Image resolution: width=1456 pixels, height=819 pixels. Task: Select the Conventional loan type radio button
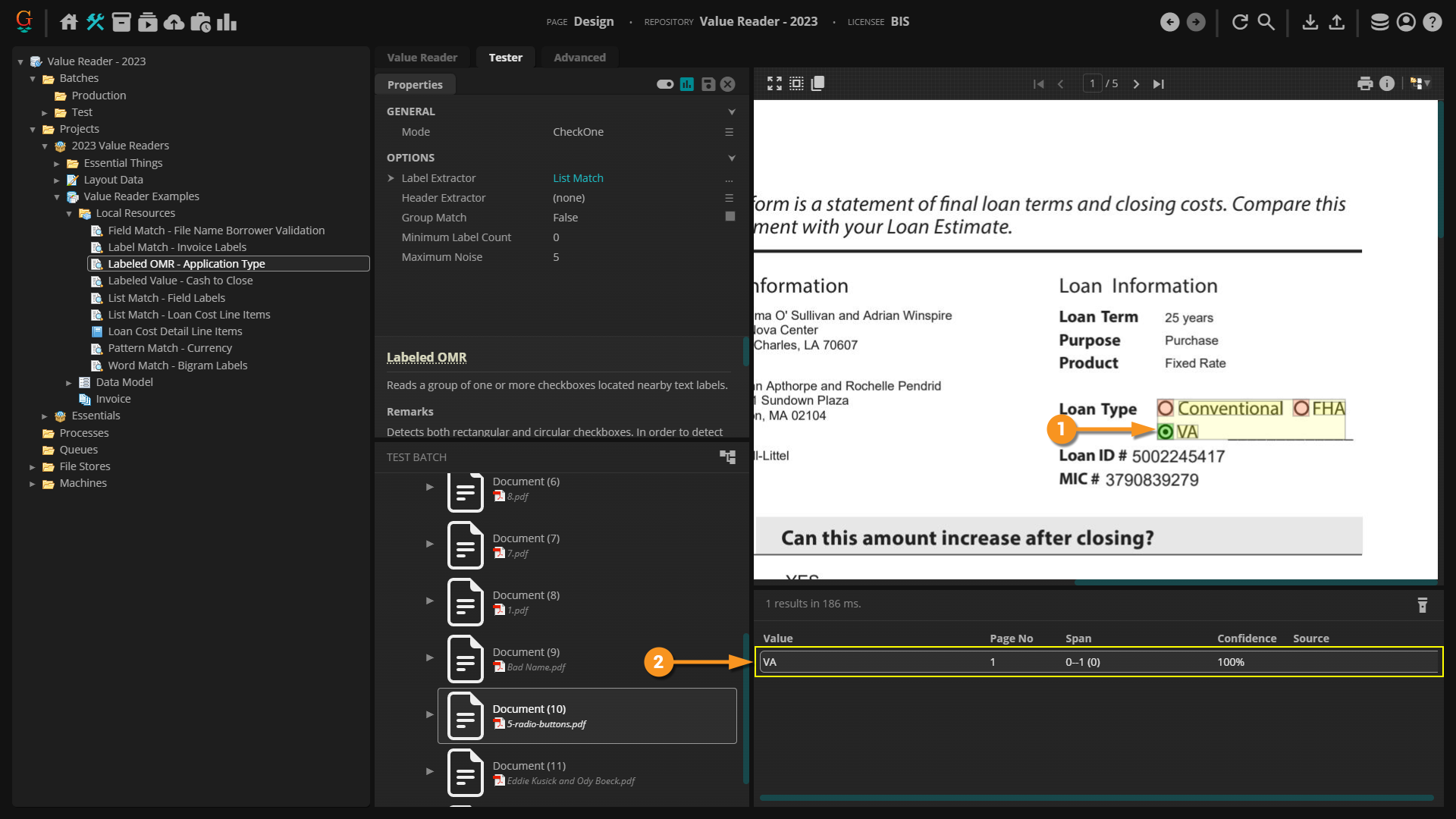click(x=1166, y=409)
